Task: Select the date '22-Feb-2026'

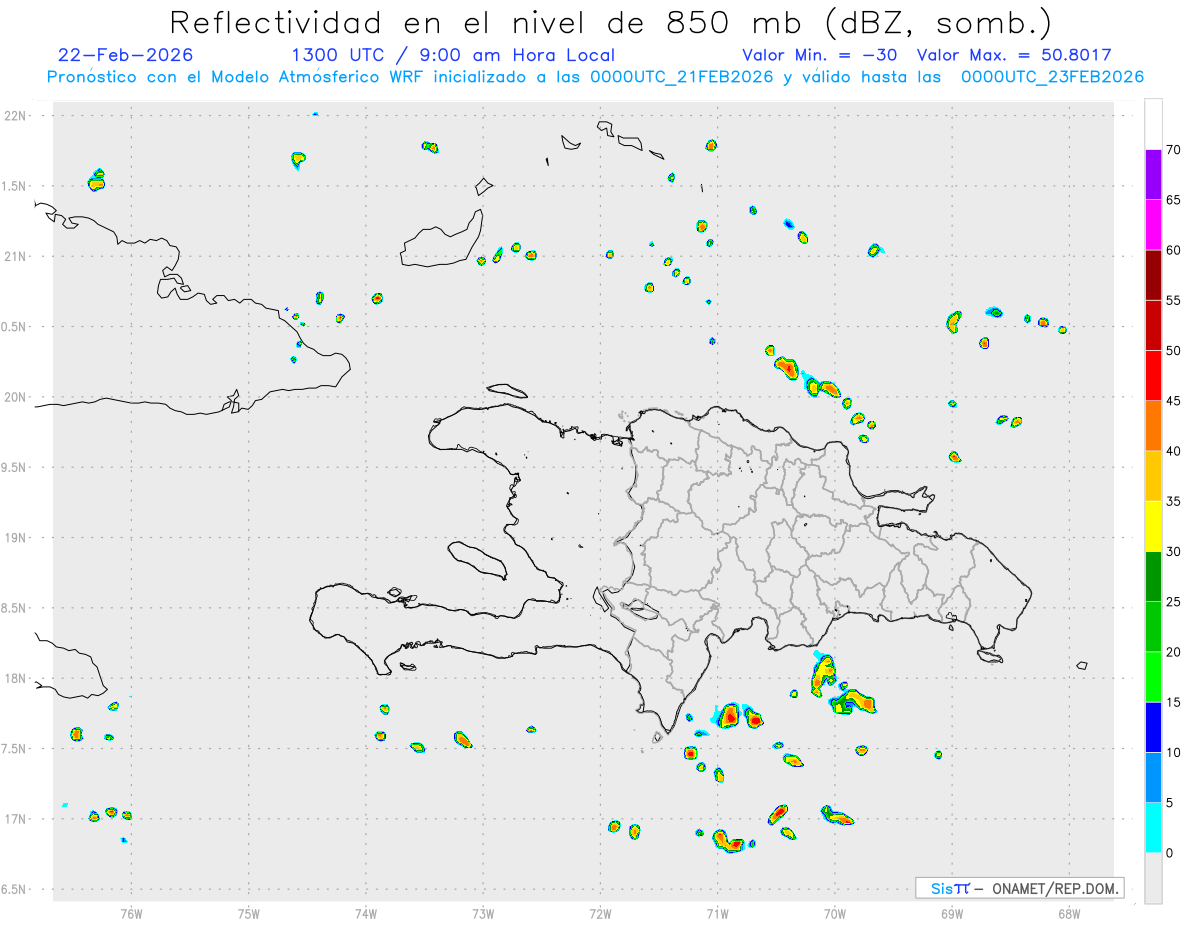Action: (x=126, y=55)
